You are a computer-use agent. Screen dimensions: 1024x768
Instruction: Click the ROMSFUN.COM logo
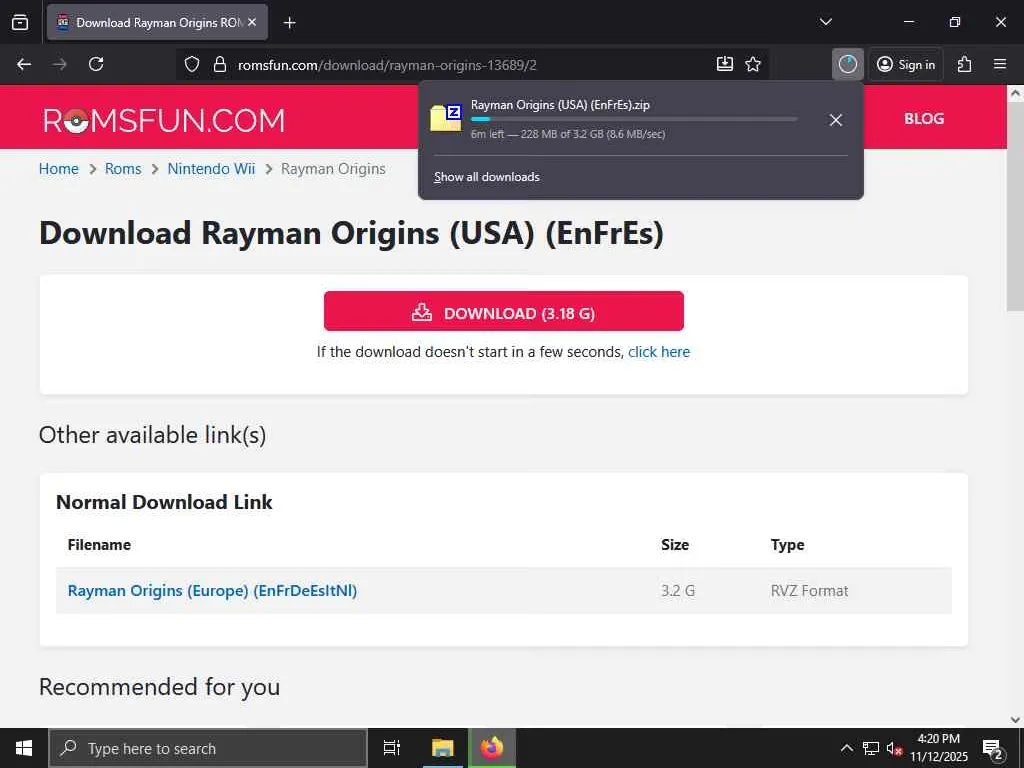(x=164, y=121)
